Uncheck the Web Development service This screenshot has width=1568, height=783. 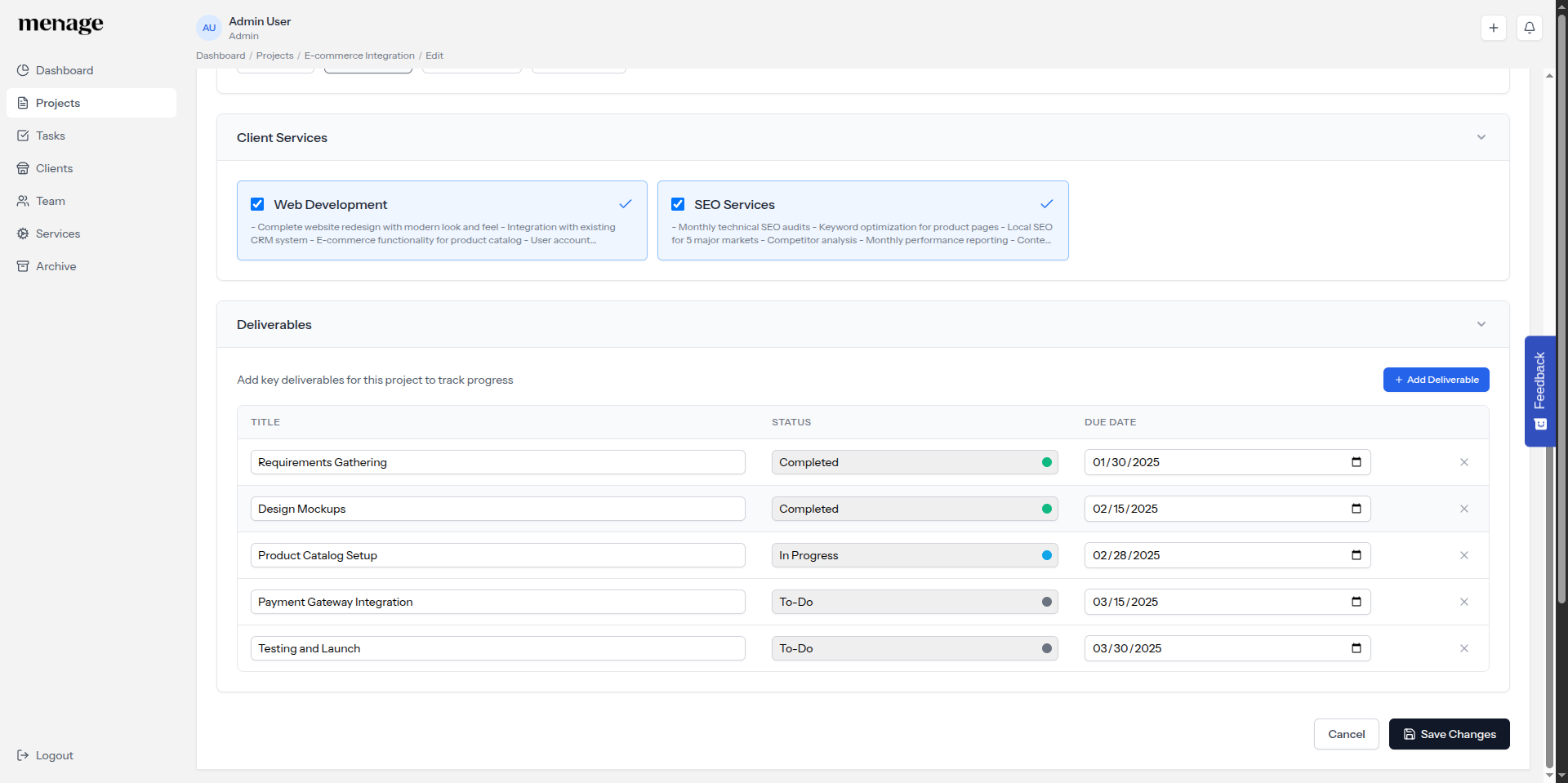click(x=257, y=204)
